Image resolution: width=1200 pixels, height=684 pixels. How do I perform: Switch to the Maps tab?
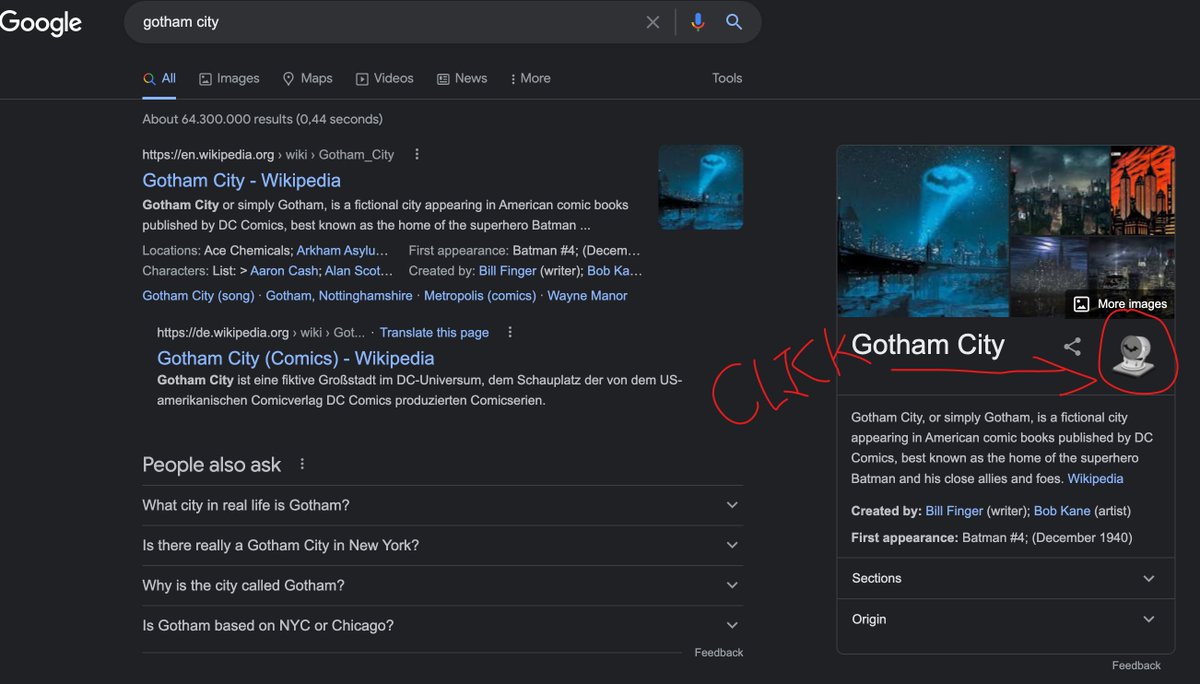[307, 78]
